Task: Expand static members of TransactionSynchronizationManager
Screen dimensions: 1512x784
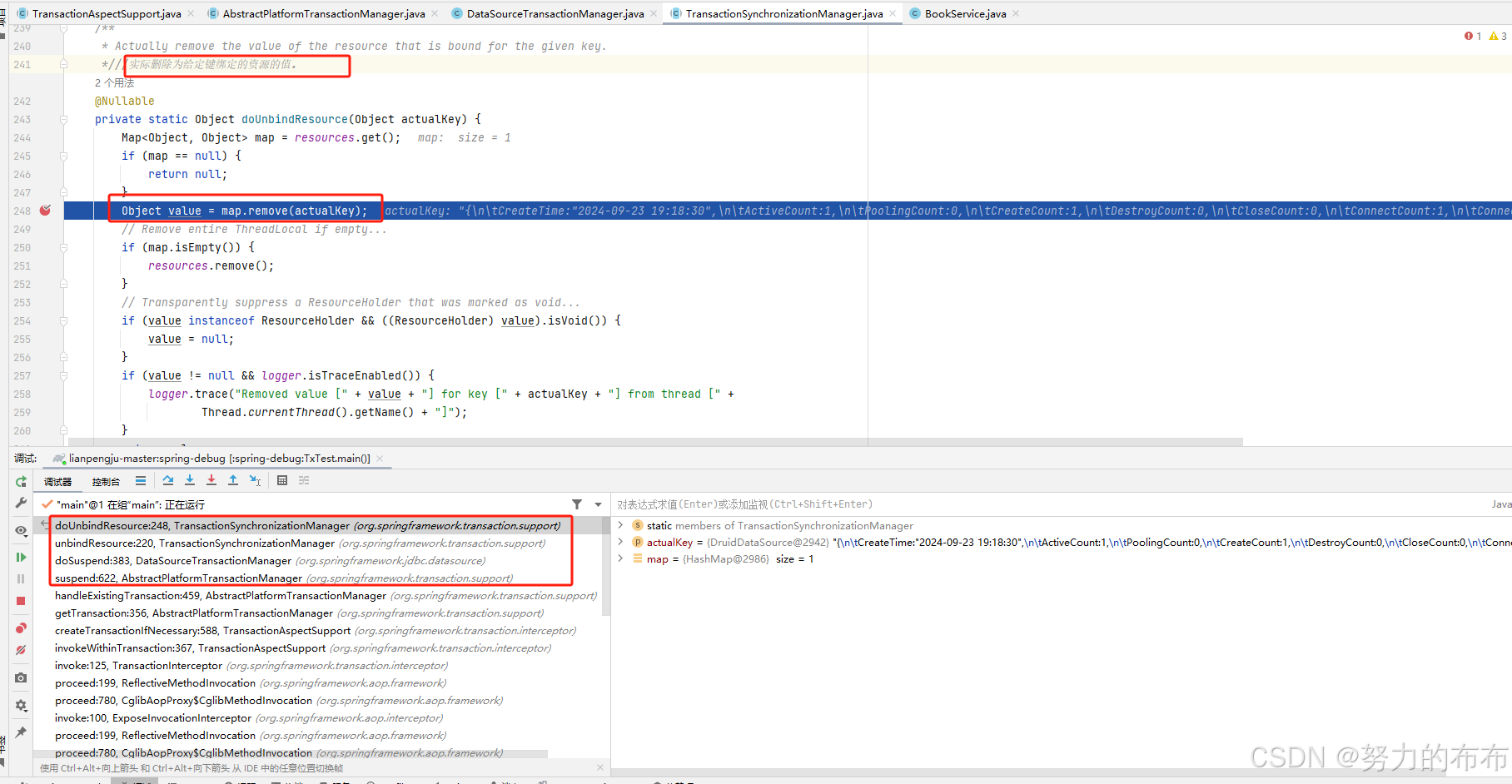Action: coord(620,525)
